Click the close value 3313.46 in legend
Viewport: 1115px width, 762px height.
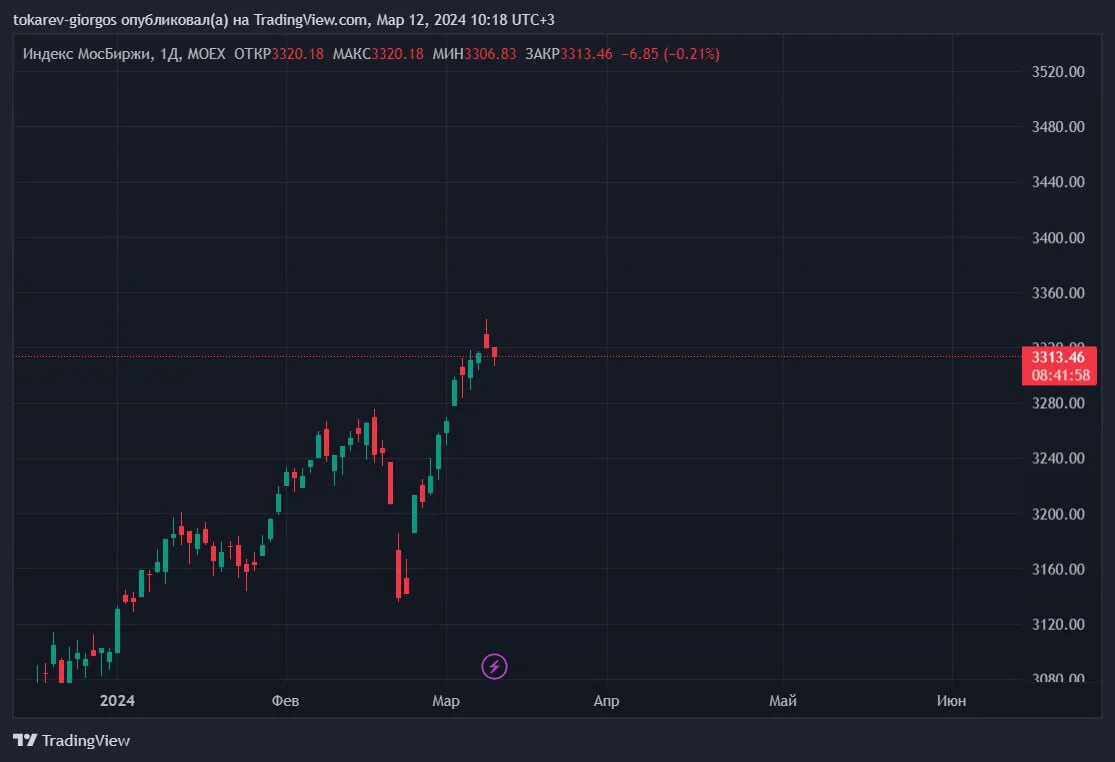(x=586, y=54)
